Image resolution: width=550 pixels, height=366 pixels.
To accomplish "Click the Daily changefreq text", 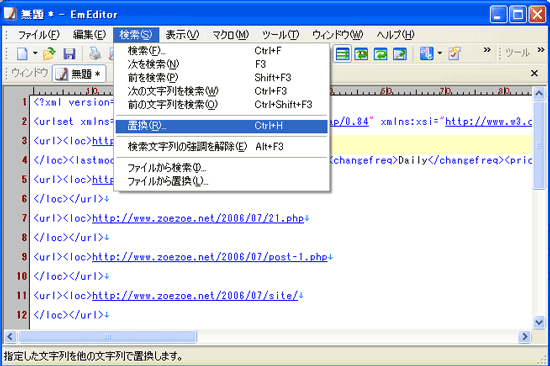I will coord(412,160).
